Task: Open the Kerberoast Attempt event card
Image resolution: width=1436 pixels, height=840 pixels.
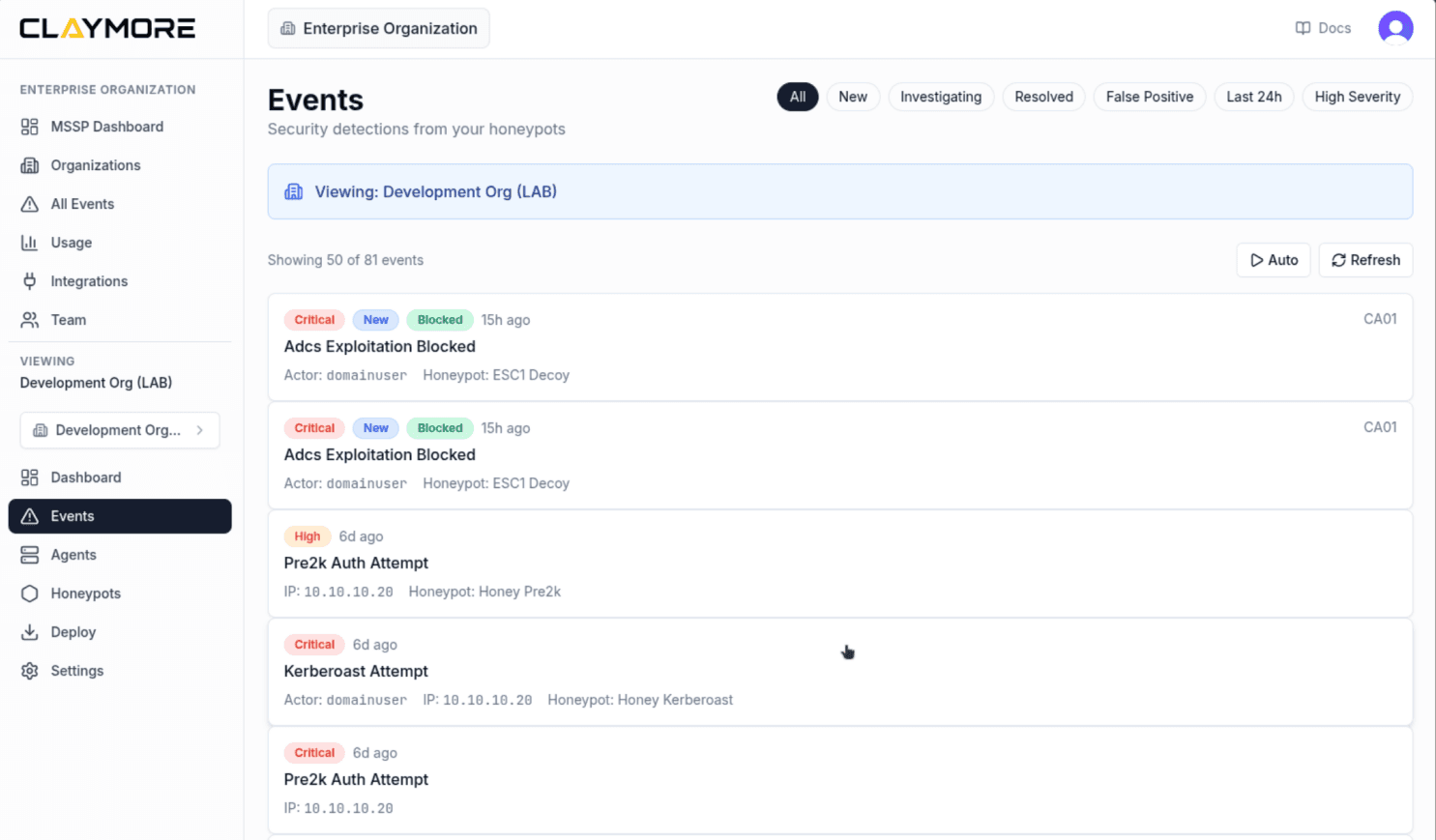Action: (840, 672)
